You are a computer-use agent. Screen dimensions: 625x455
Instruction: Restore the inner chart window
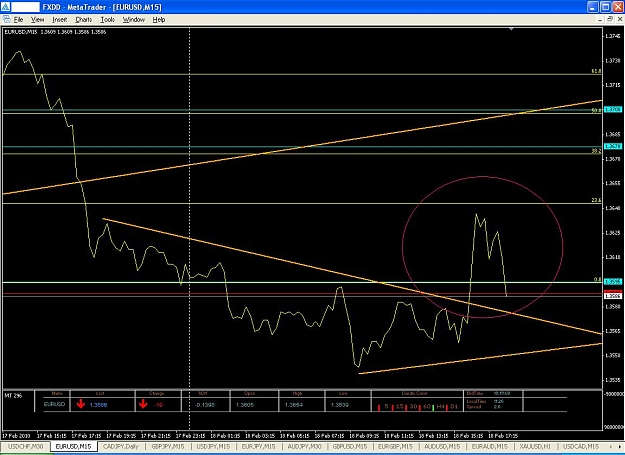point(610,19)
